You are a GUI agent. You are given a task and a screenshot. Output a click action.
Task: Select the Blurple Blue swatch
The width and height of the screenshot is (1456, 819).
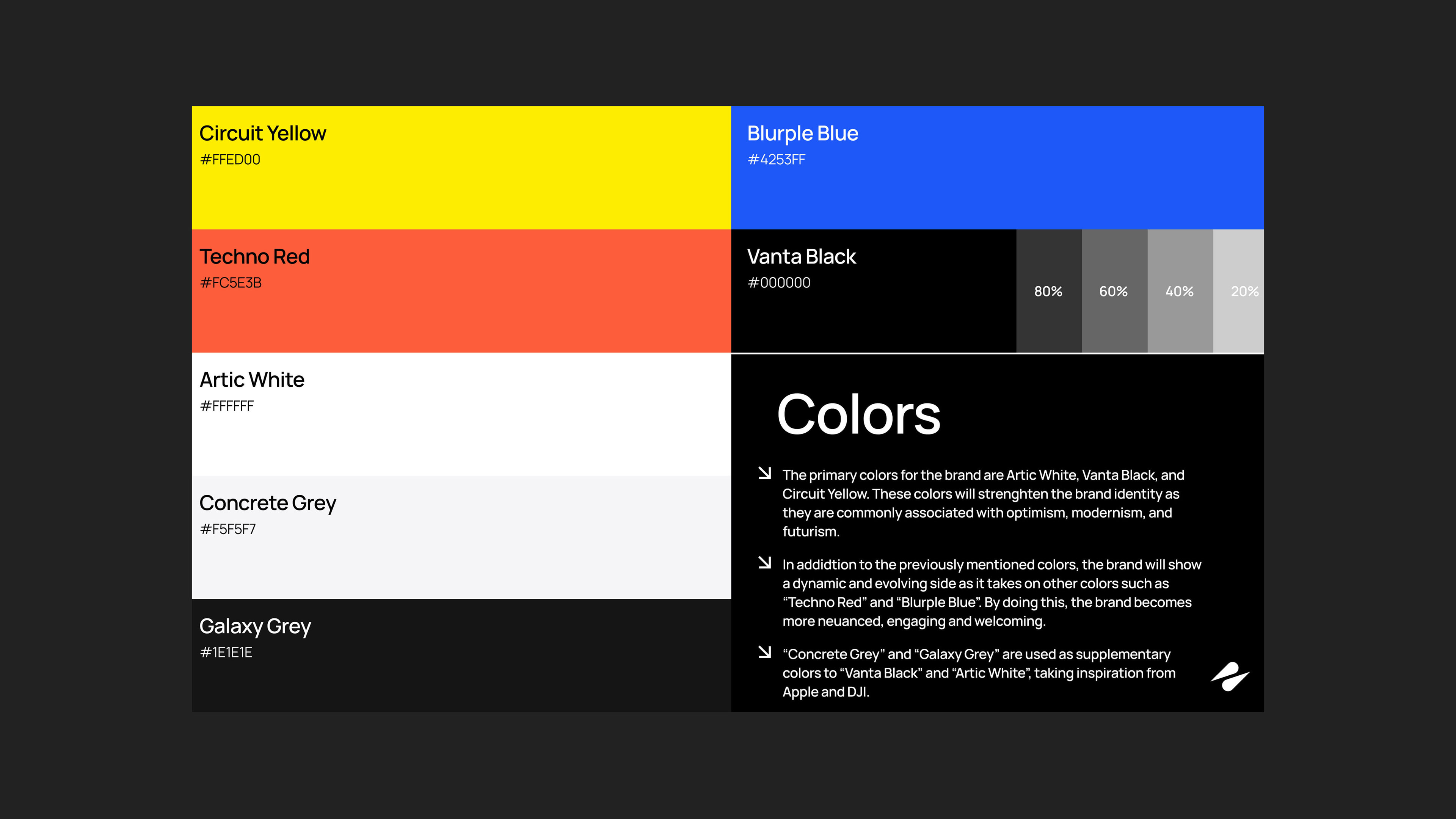pyautogui.click(x=997, y=167)
